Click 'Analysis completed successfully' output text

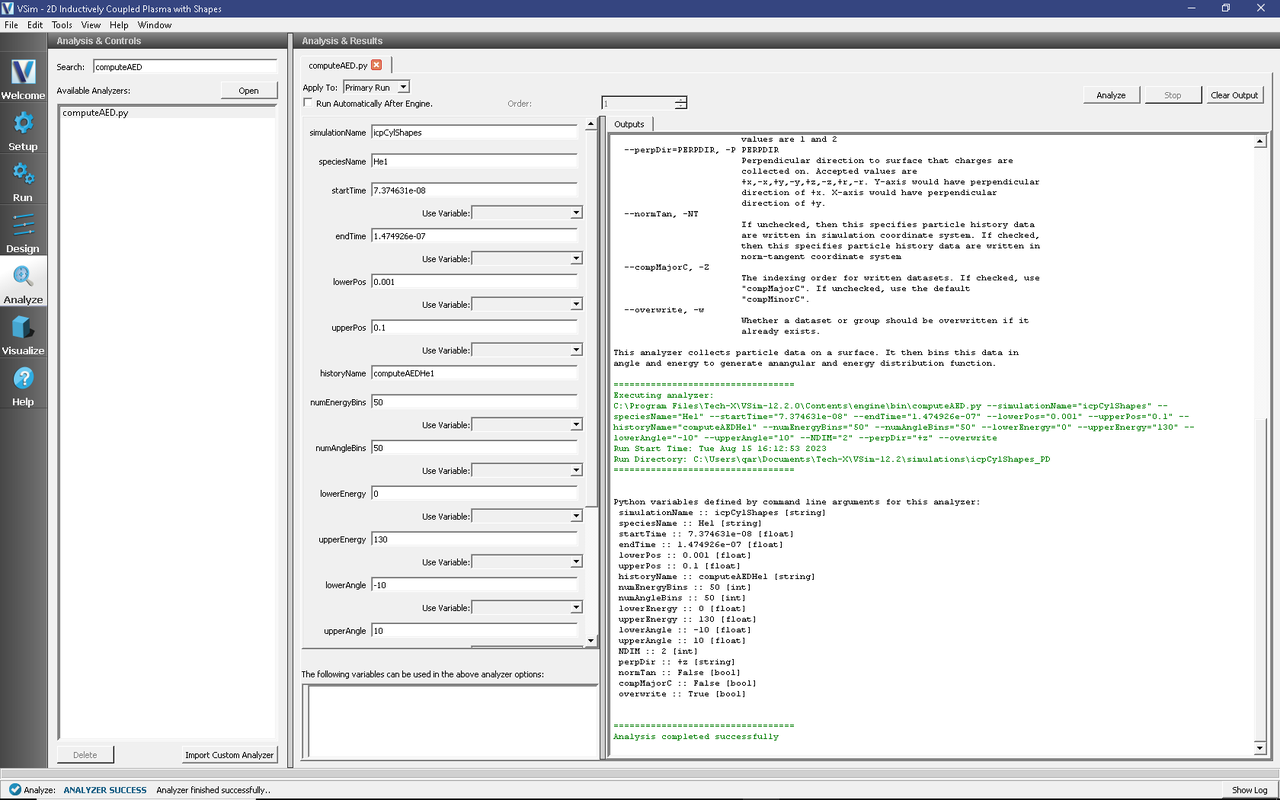pos(696,737)
